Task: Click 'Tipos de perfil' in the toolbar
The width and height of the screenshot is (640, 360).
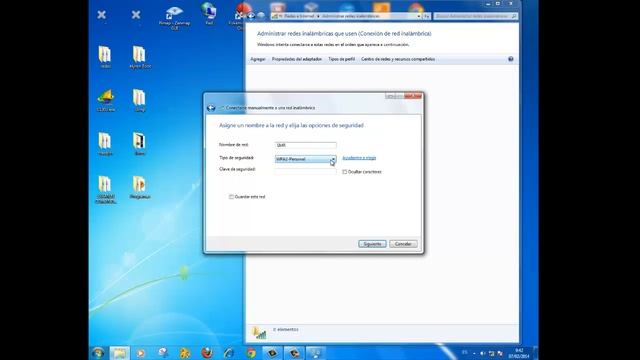Action: 342,59
